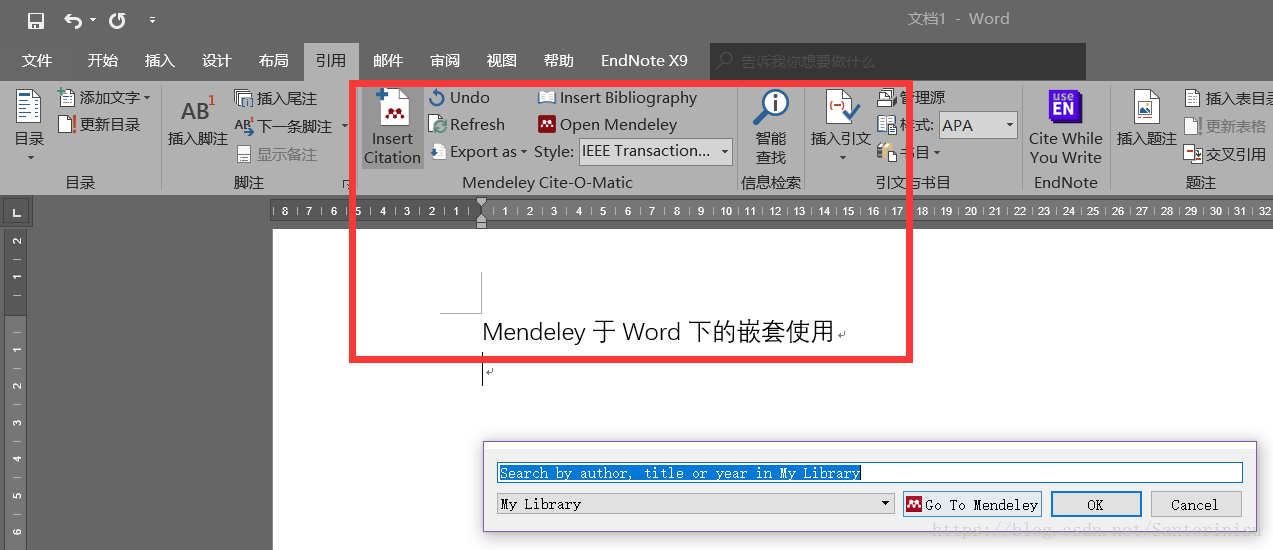Viewport: 1273px width, 550px height.
Task: Click the Redo icon in quick access toolbar
Action: (x=117, y=20)
